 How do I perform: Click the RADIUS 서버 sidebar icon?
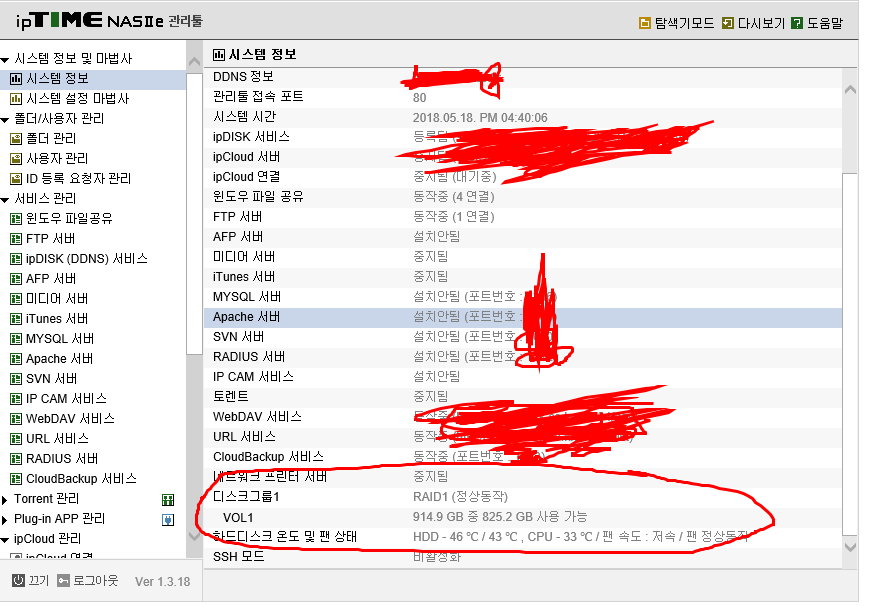(16, 459)
